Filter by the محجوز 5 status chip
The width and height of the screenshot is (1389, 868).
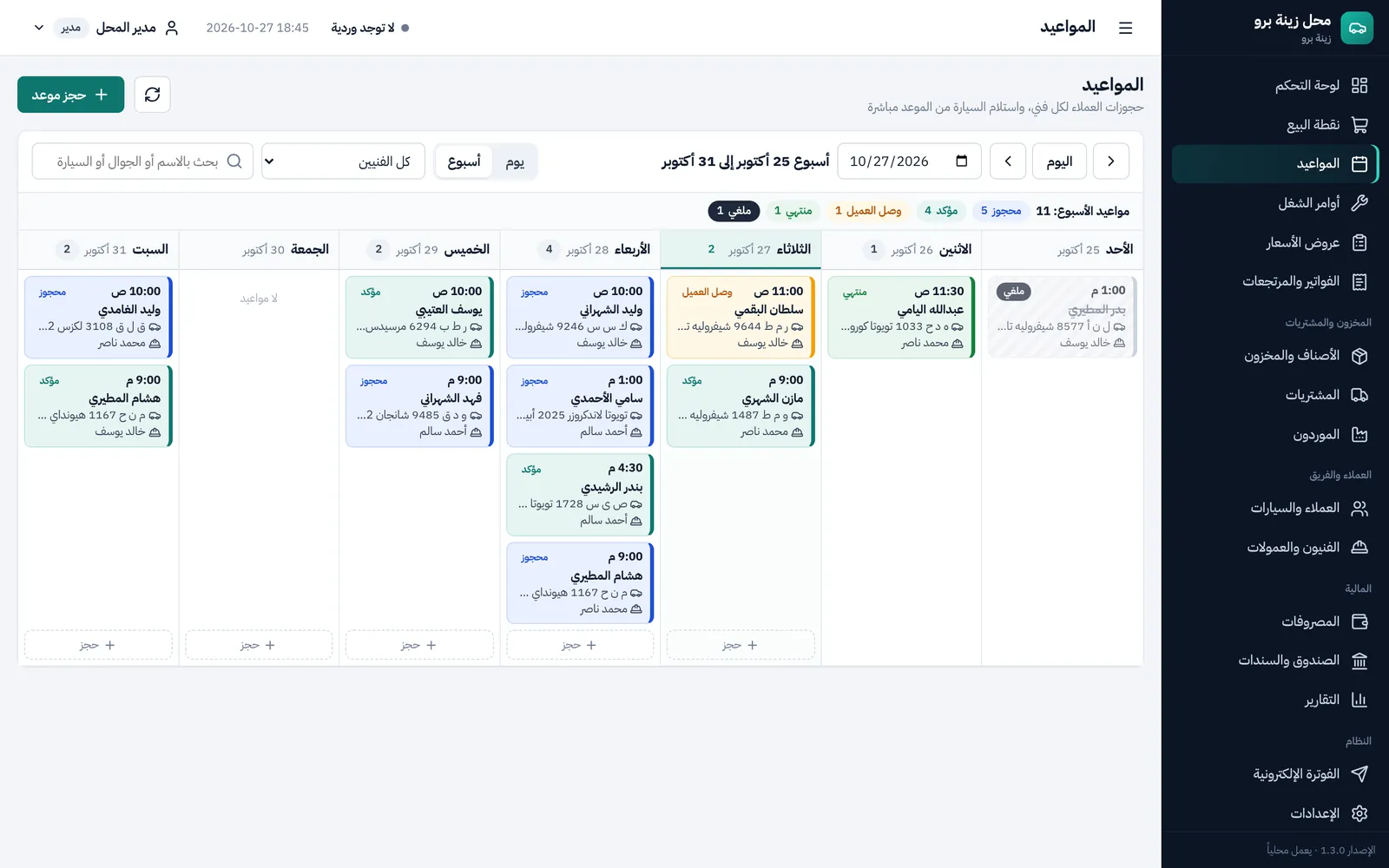pos(1001,211)
